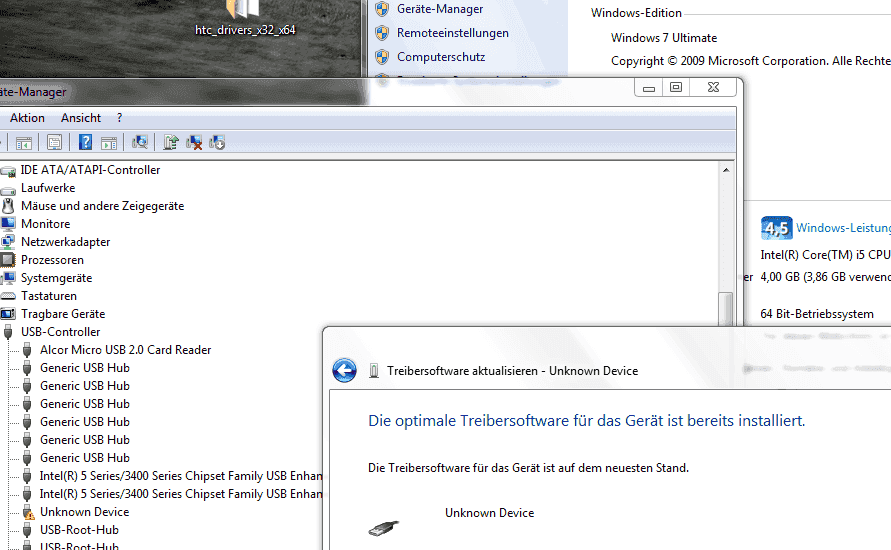
Task: Click the USB cable icon in driver dialog
Action: 384,528
